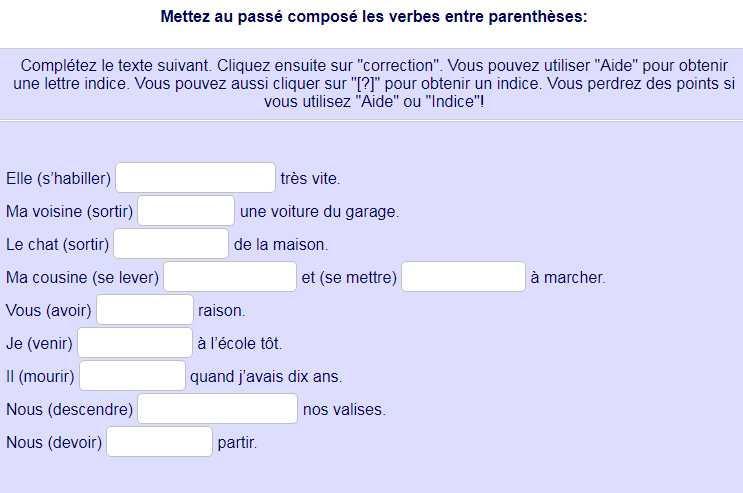Viewport: 743px width, 493px height.
Task: Click the blank after "Vous (avoir)"
Action: click(145, 310)
